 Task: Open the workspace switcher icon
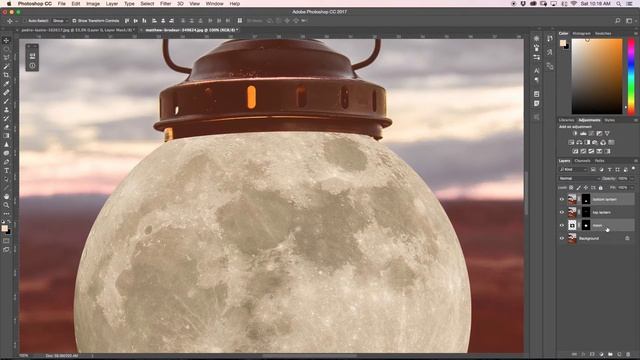[x=629, y=20]
